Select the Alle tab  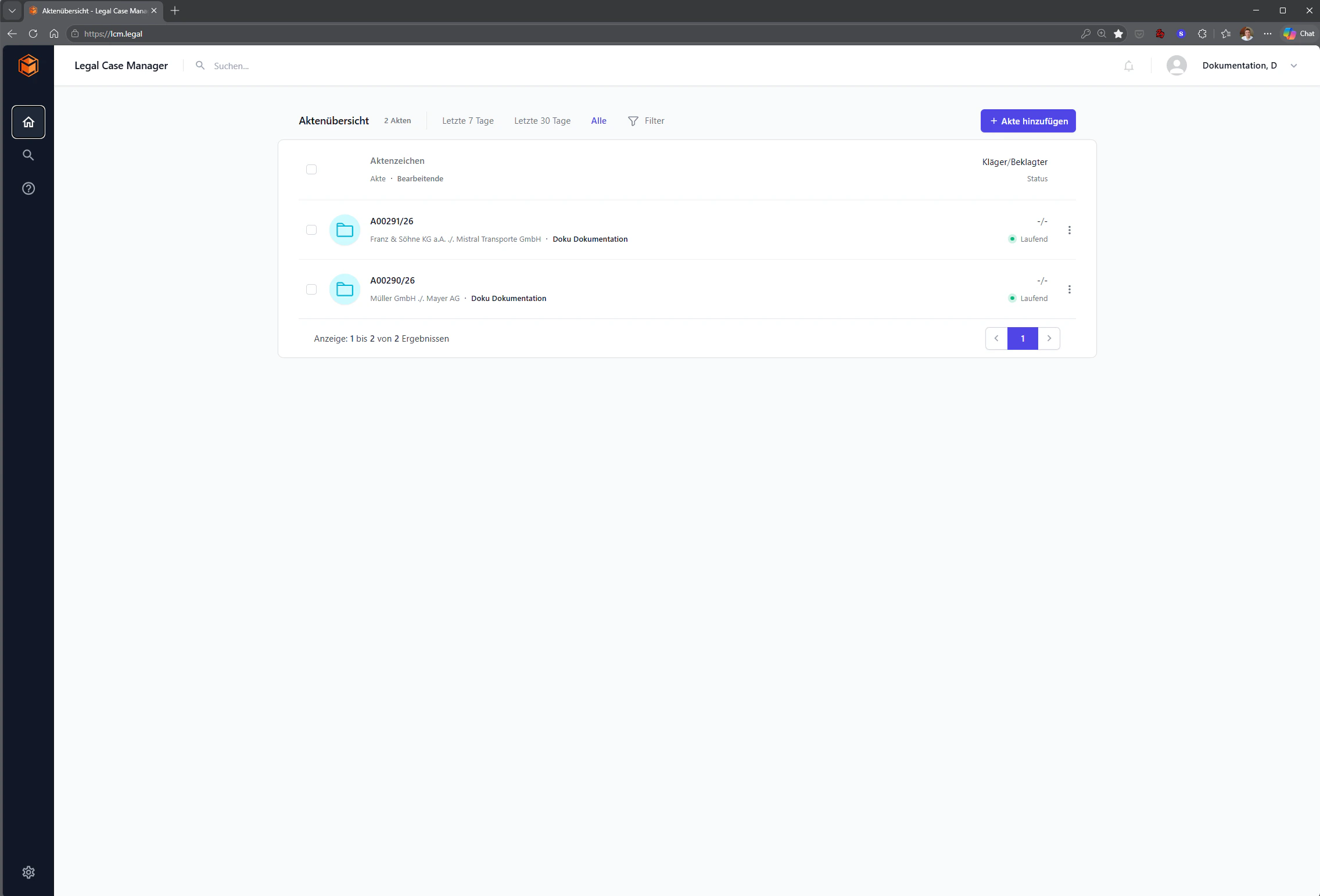point(598,121)
